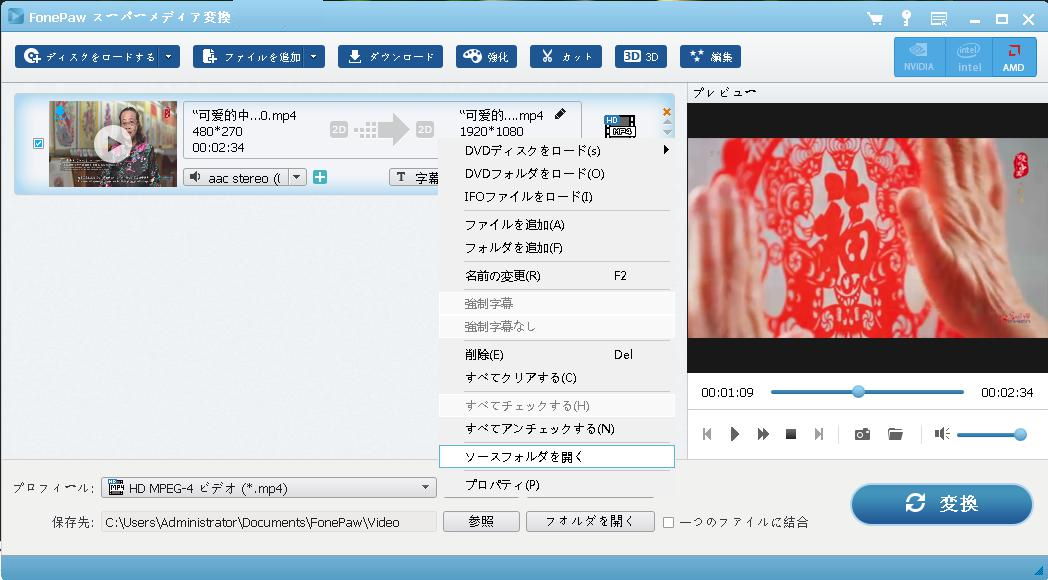1048x580 pixels.
Task: Click the ダウンロード toolbar button
Action: 390,57
